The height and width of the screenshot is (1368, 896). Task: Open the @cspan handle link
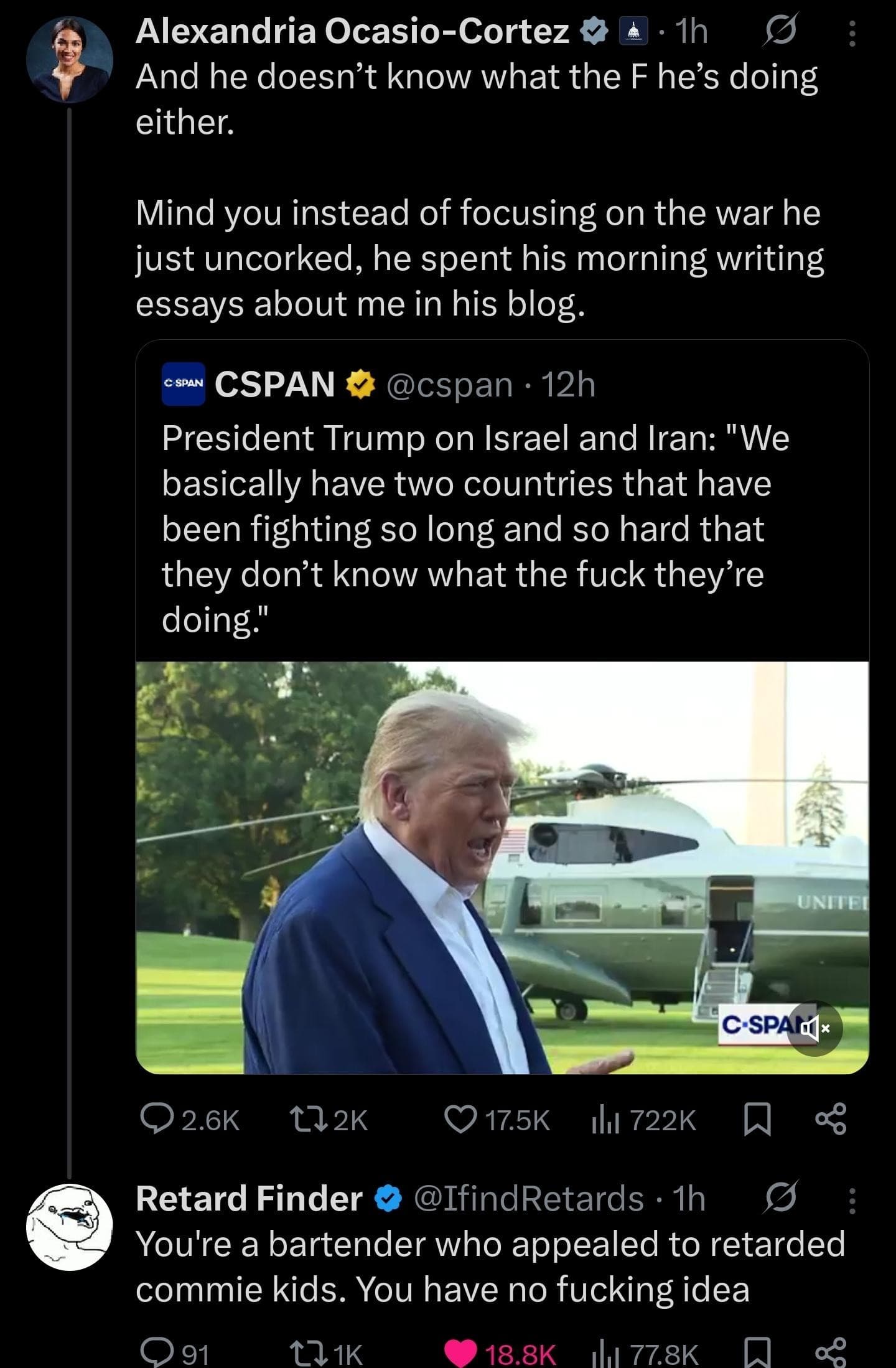click(x=449, y=385)
